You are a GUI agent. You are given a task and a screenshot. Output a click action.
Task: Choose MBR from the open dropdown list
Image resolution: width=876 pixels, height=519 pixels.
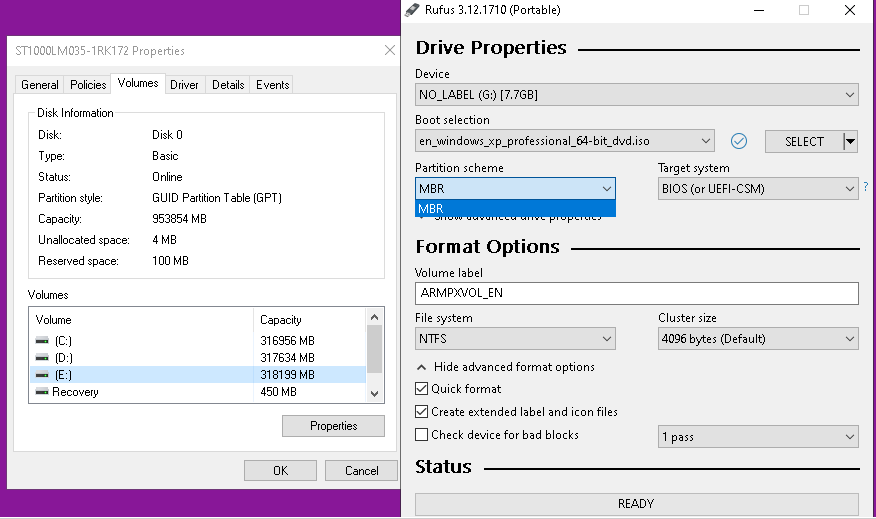coord(515,208)
